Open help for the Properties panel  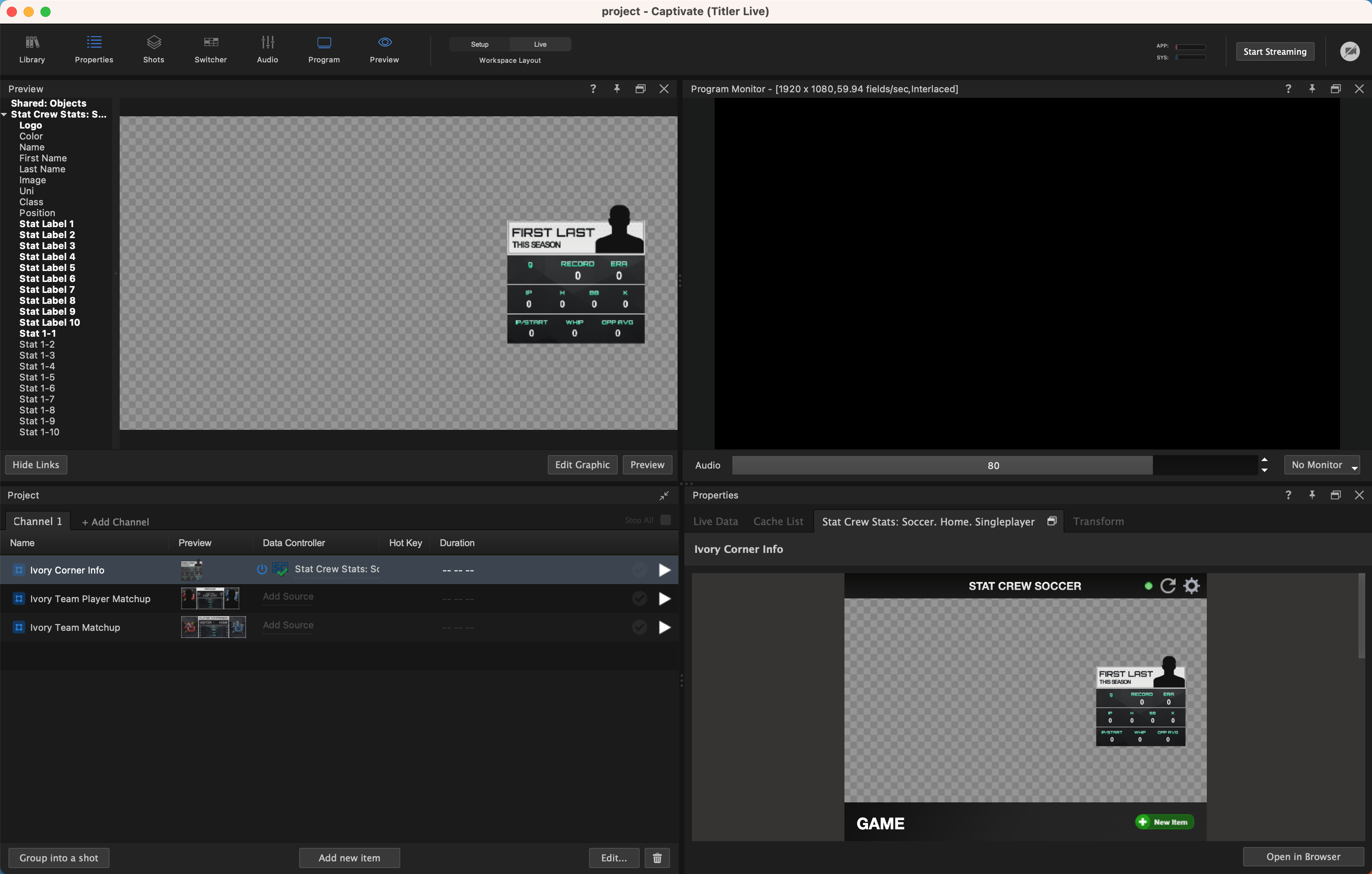point(1288,495)
